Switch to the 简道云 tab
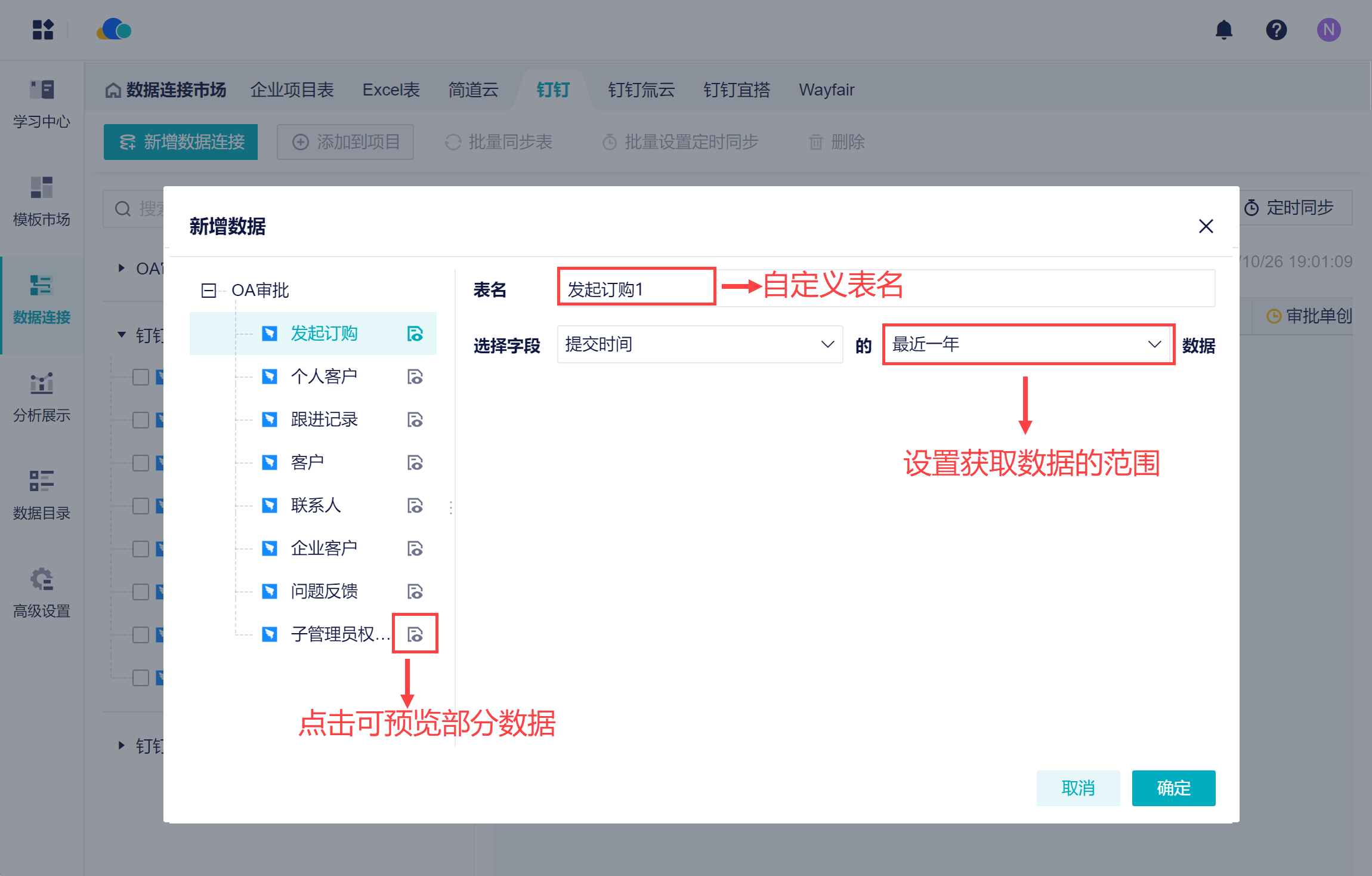Viewport: 1372px width, 876px height. point(473,90)
